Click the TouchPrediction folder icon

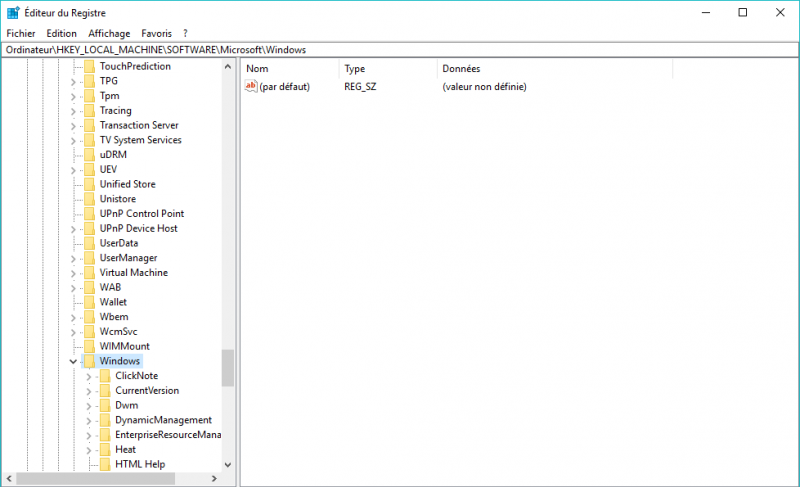[x=89, y=66]
